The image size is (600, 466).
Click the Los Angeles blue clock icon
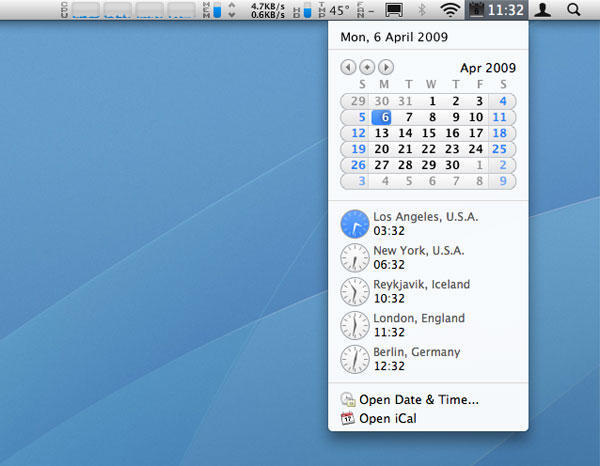point(354,224)
